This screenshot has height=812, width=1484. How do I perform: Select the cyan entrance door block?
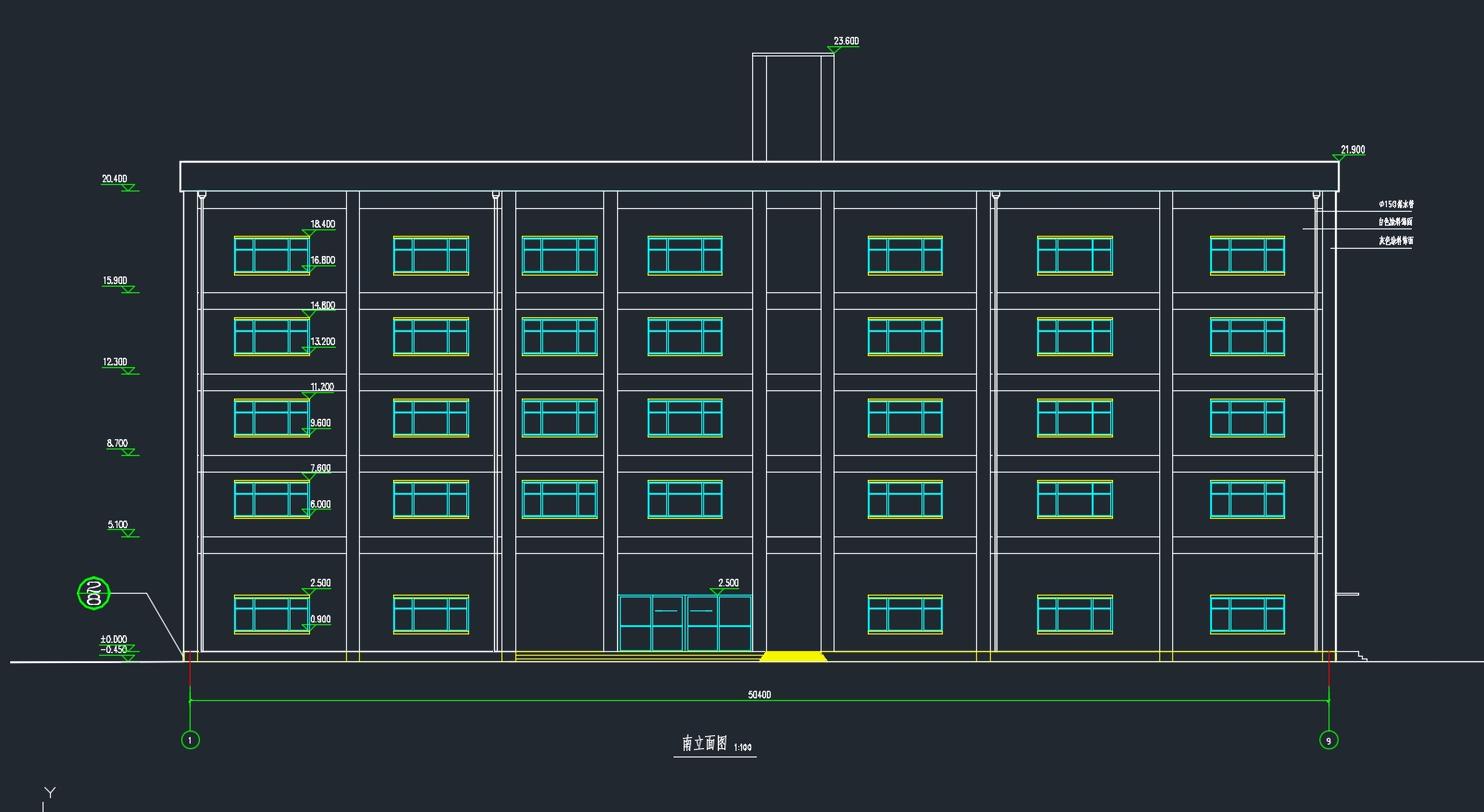(x=685, y=622)
